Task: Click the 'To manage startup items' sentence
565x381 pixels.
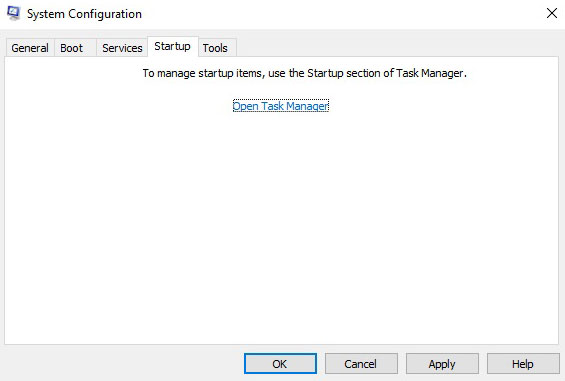Action: pos(304,73)
